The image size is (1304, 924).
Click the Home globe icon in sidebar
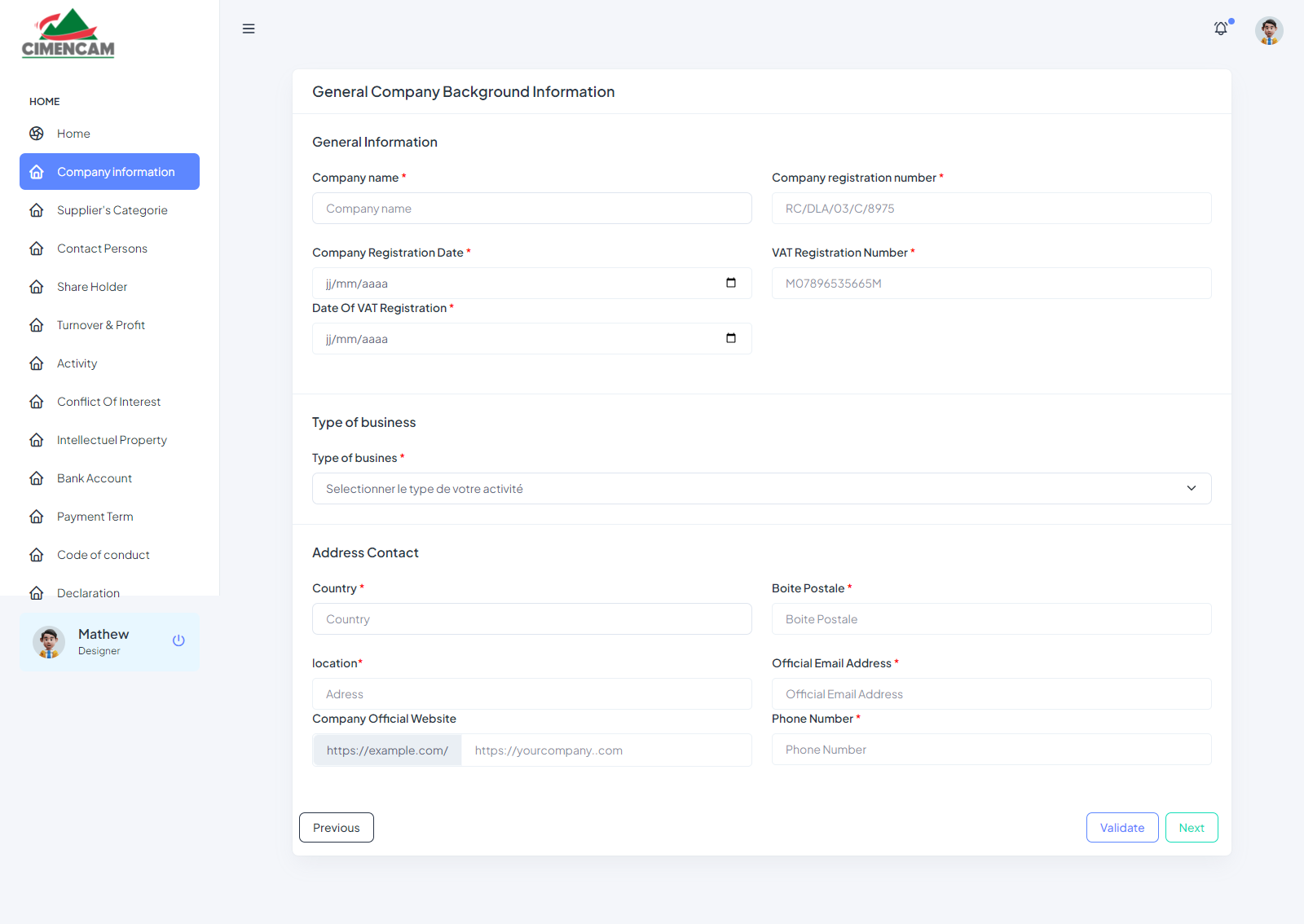(x=37, y=134)
